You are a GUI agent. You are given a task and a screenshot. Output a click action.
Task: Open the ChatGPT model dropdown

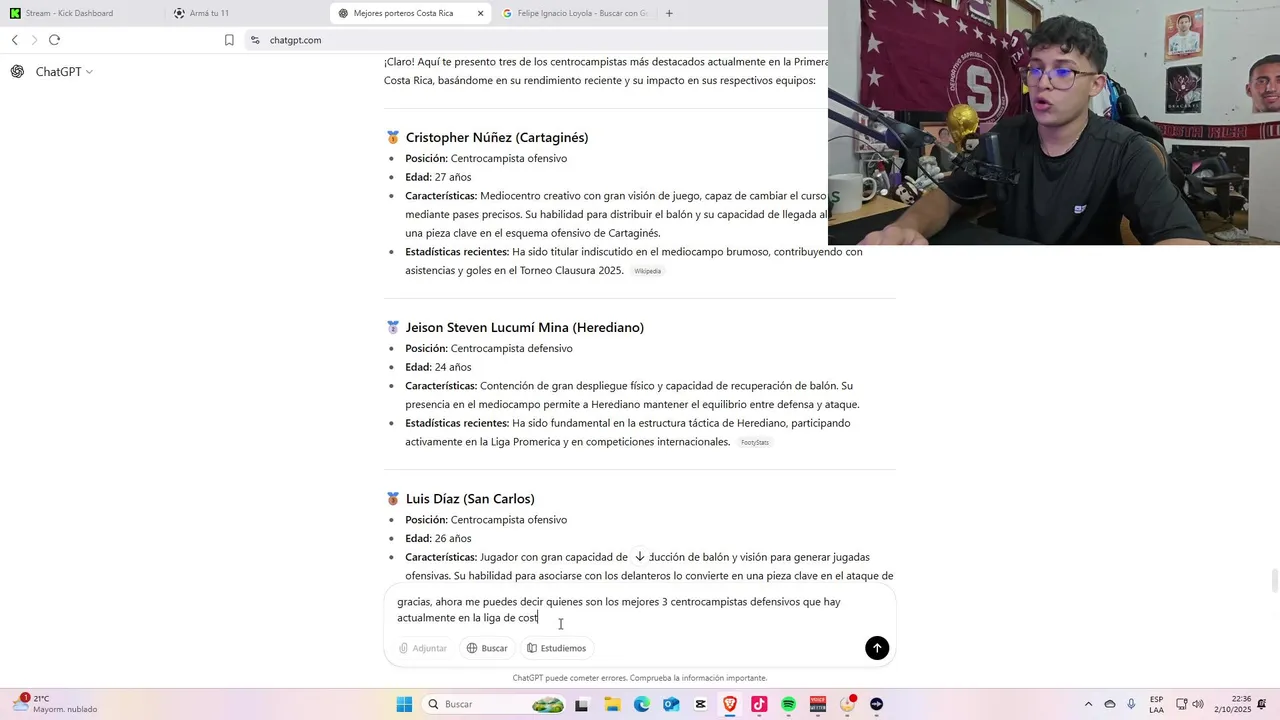tap(64, 72)
